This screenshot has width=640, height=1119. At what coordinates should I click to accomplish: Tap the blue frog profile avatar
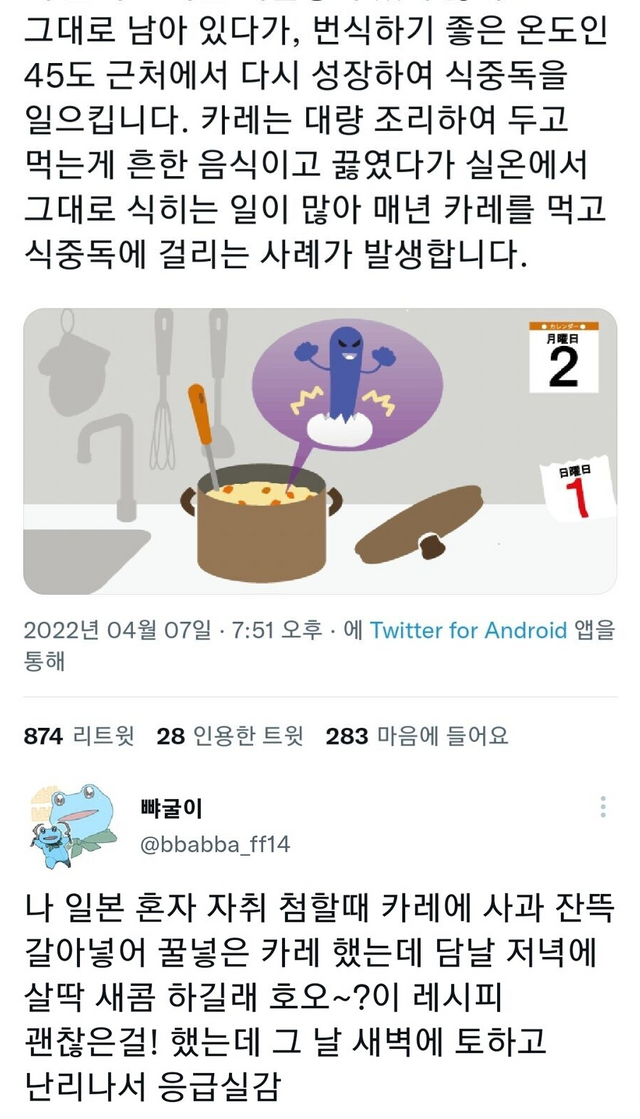pos(71,825)
